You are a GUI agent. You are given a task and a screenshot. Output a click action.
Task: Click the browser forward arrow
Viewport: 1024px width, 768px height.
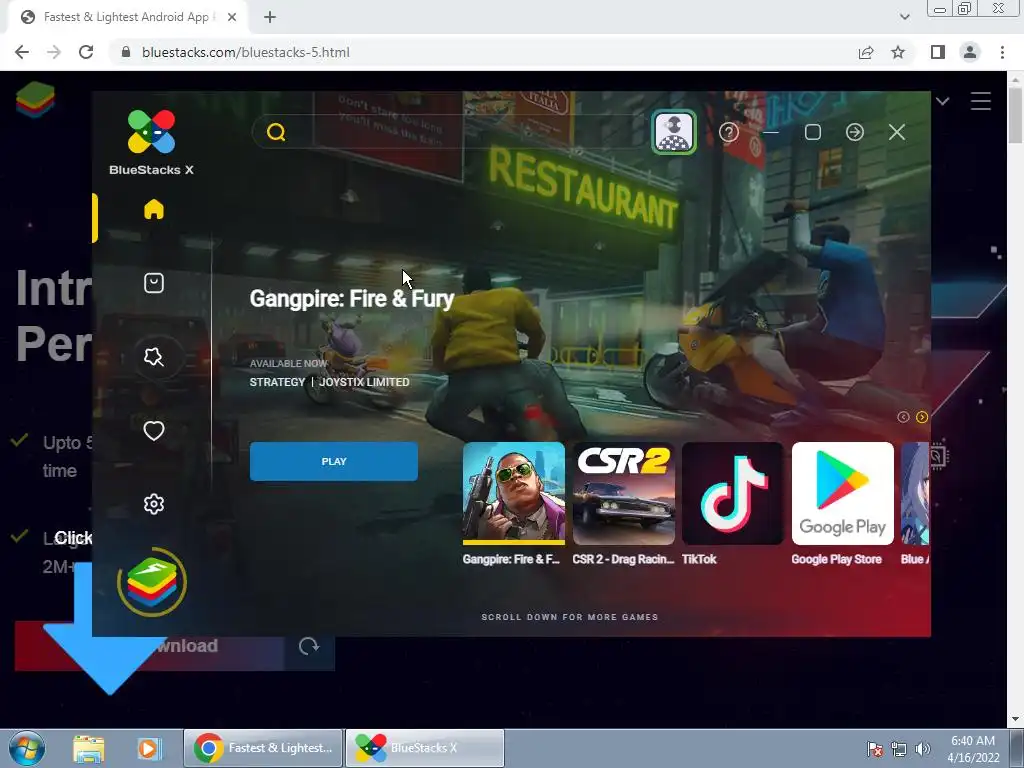pyautogui.click(x=54, y=52)
